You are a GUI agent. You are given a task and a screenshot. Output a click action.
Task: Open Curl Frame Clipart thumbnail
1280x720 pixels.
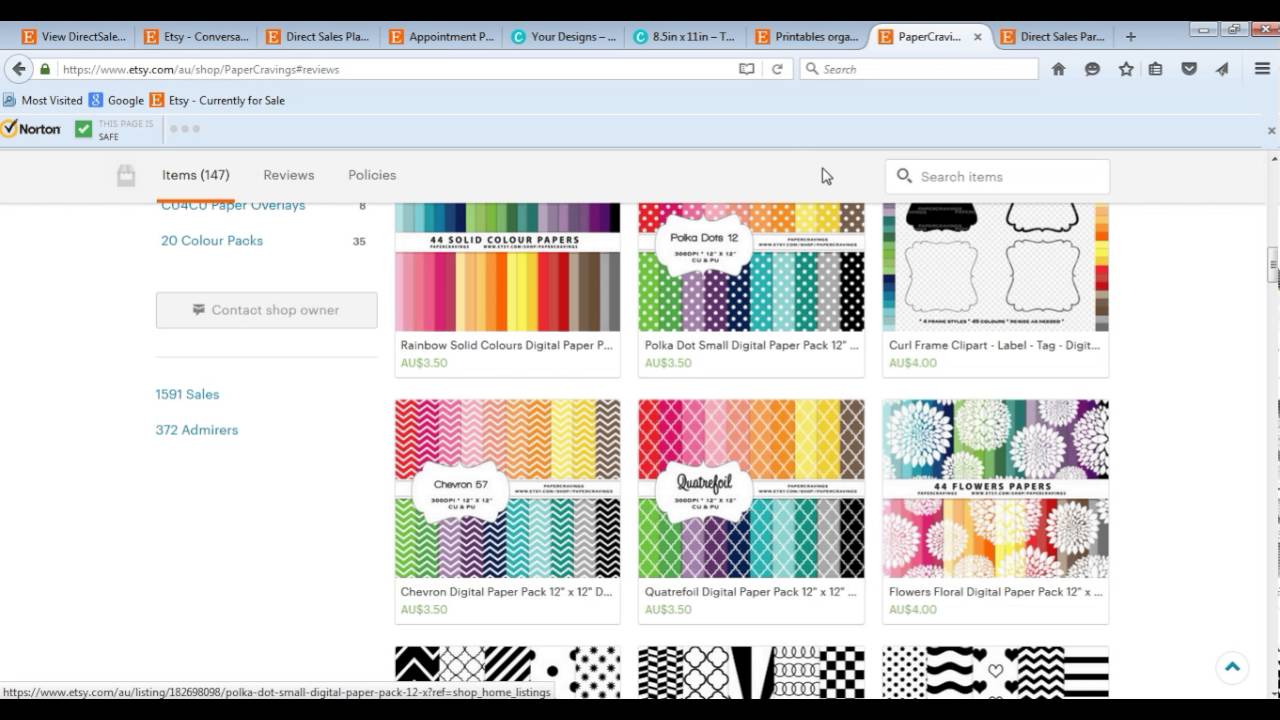coord(995,267)
